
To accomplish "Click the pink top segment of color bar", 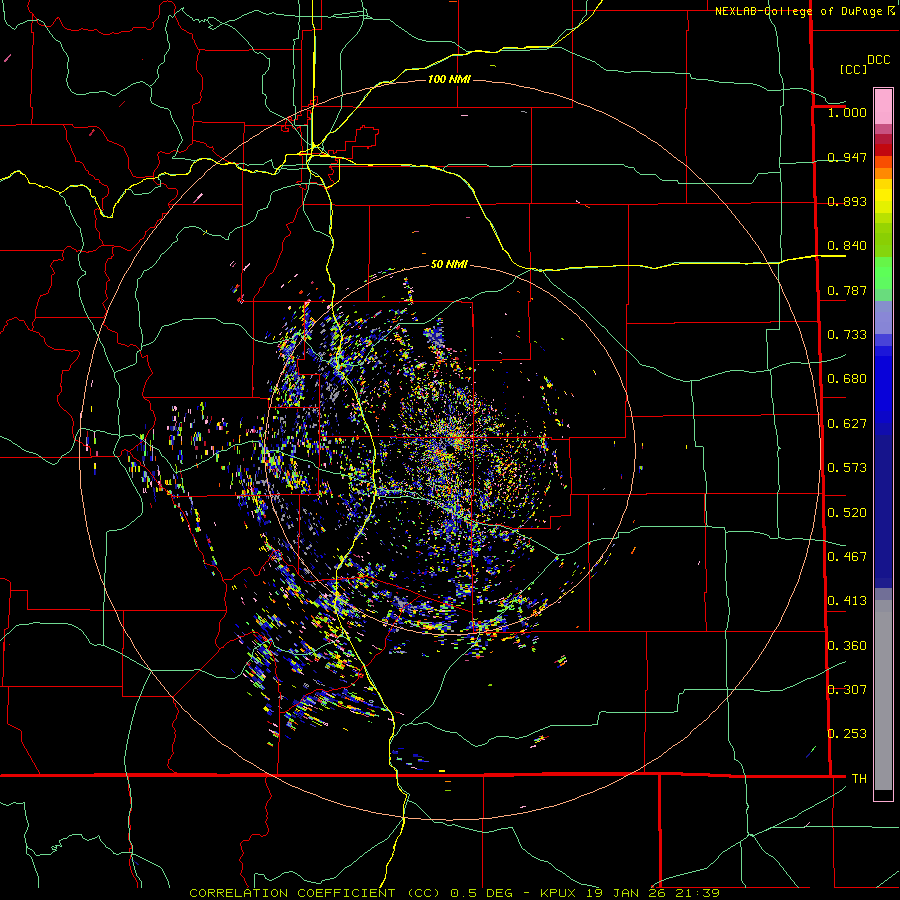I will point(883,106).
